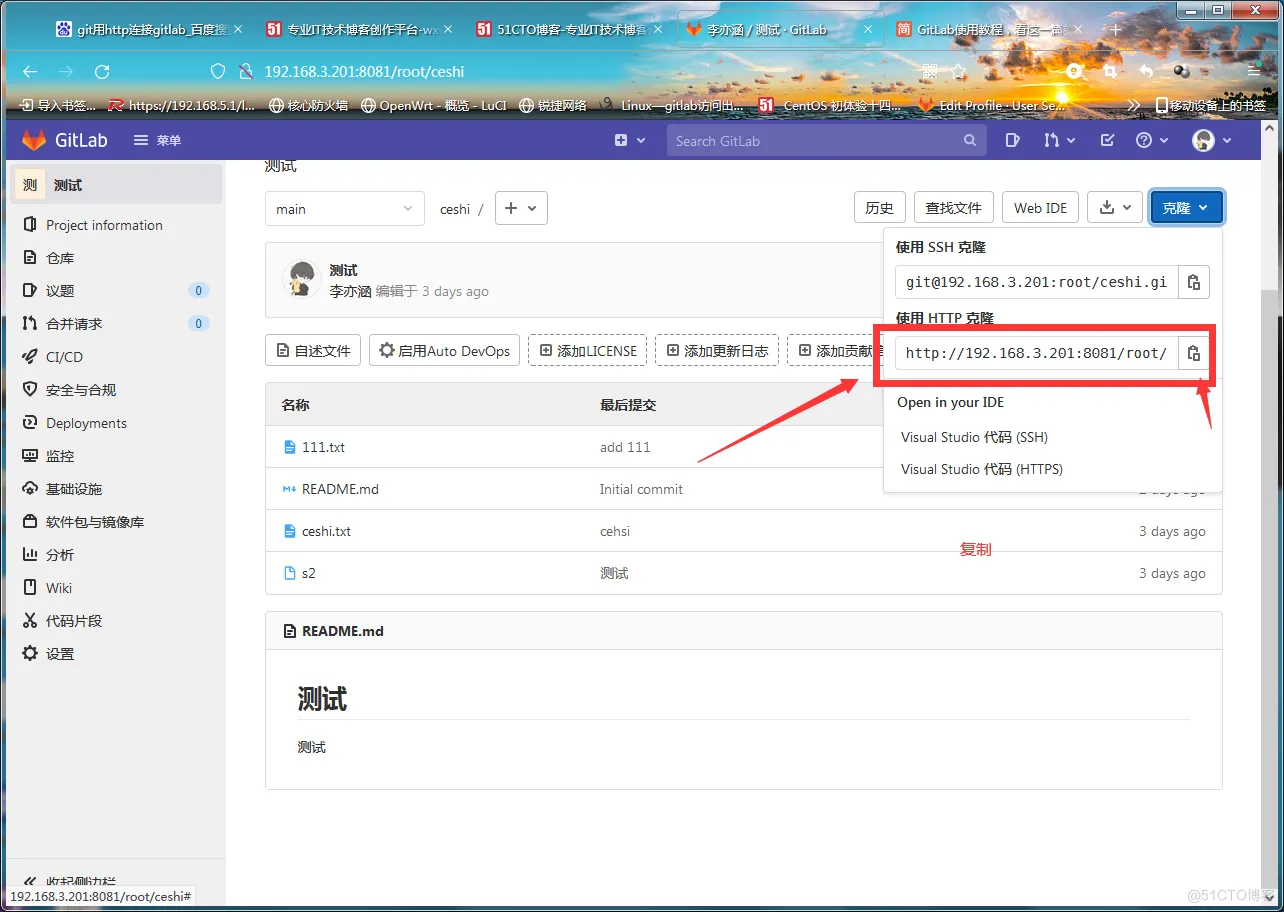1284x912 pixels.
Task: Open the s2 file
Action: [x=309, y=573]
